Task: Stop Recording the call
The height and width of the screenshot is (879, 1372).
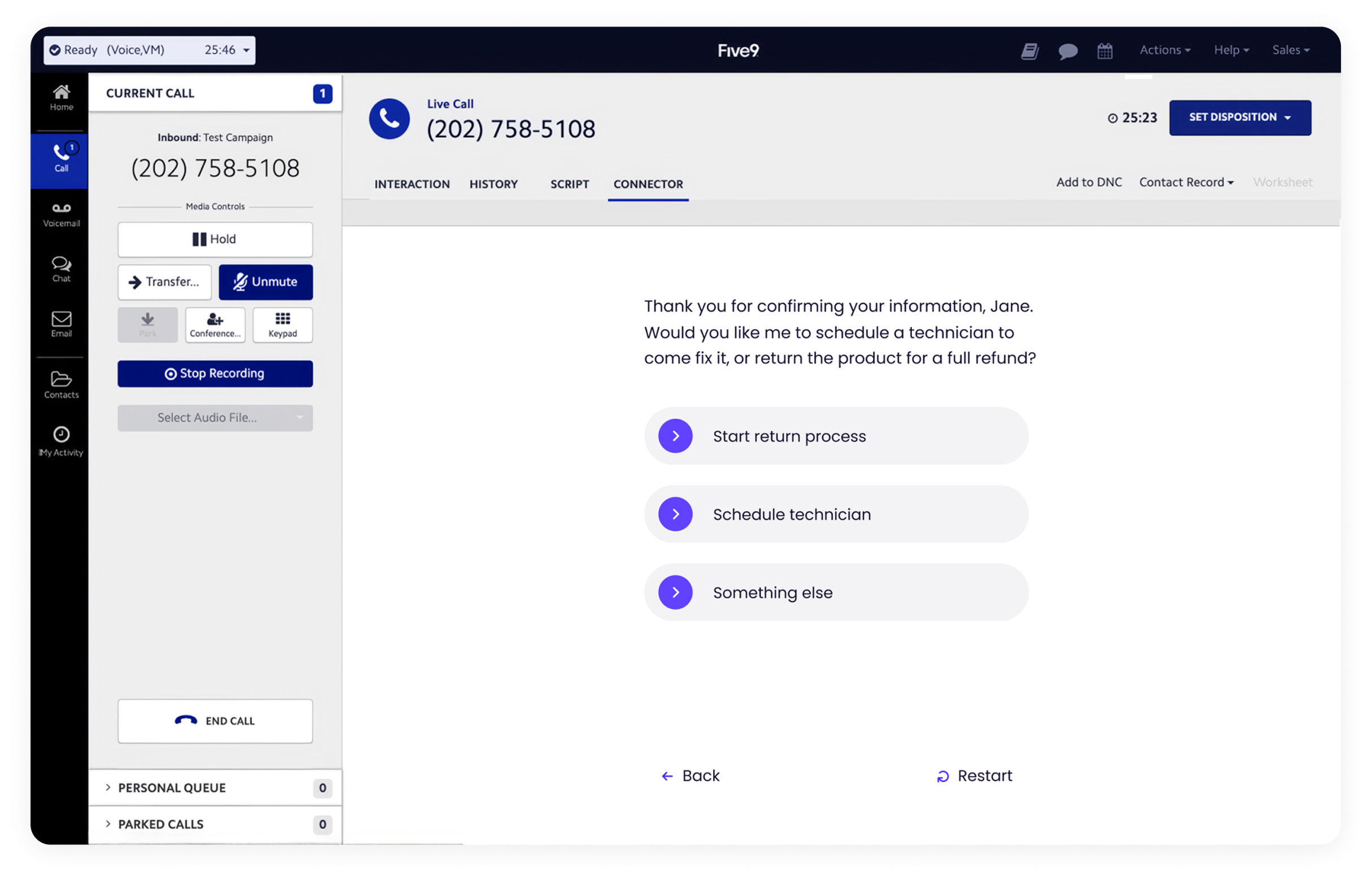Action: coord(215,373)
